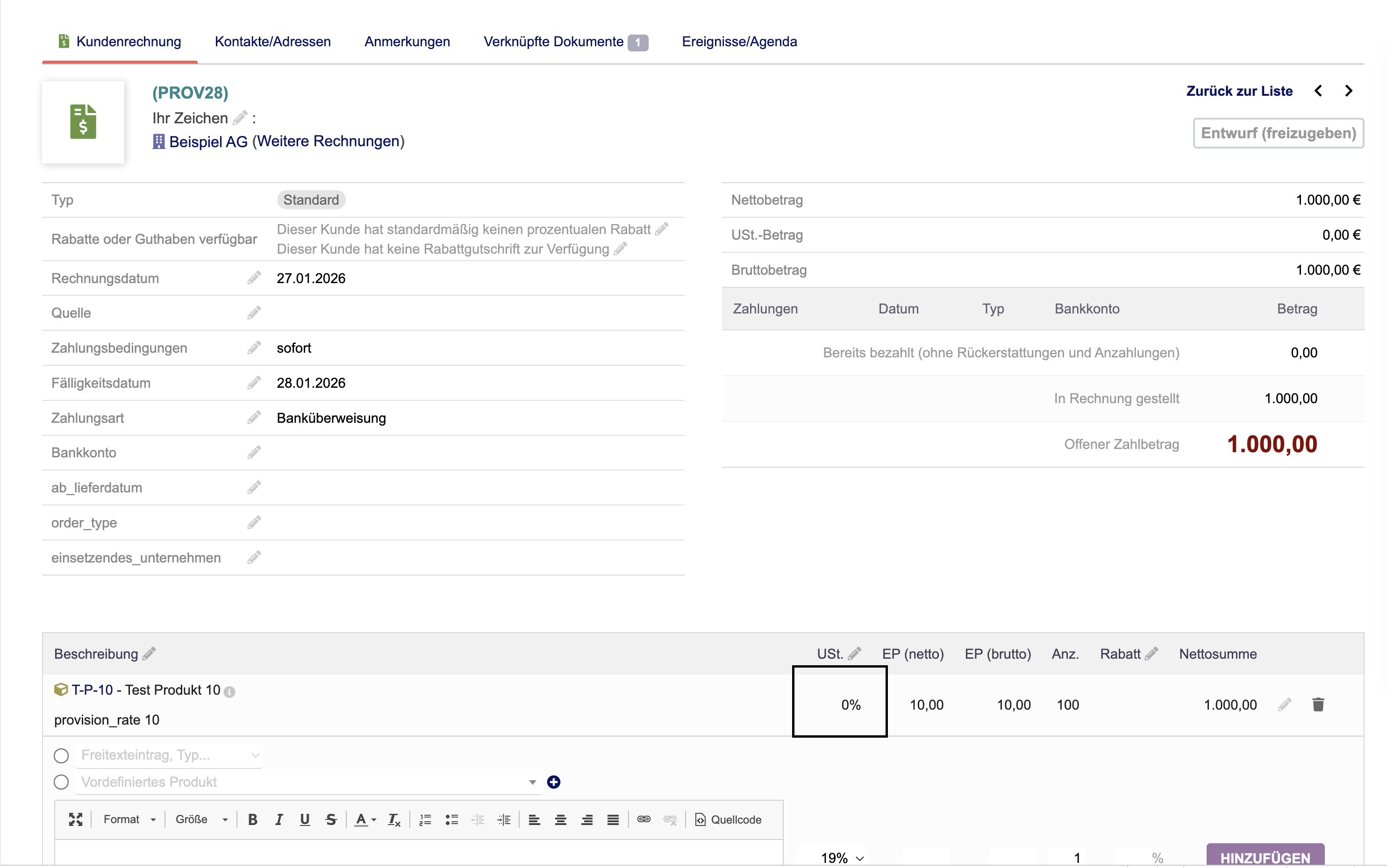Open the 19% tax rate dropdown
Image resolution: width=1387 pixels, height=868 pixels.
[842, 858]
